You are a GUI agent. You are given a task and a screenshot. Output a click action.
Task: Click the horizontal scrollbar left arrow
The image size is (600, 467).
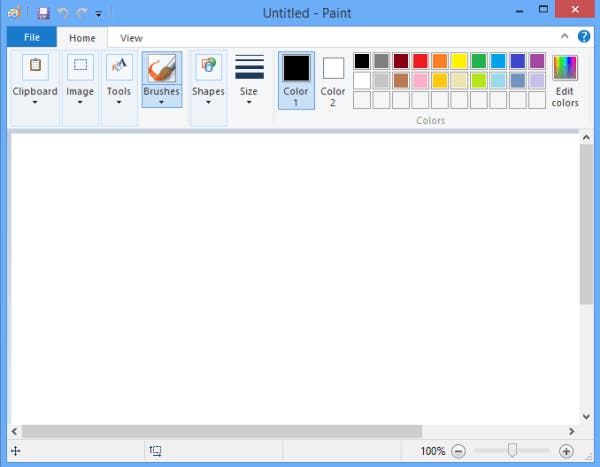[x=14, y=431]
